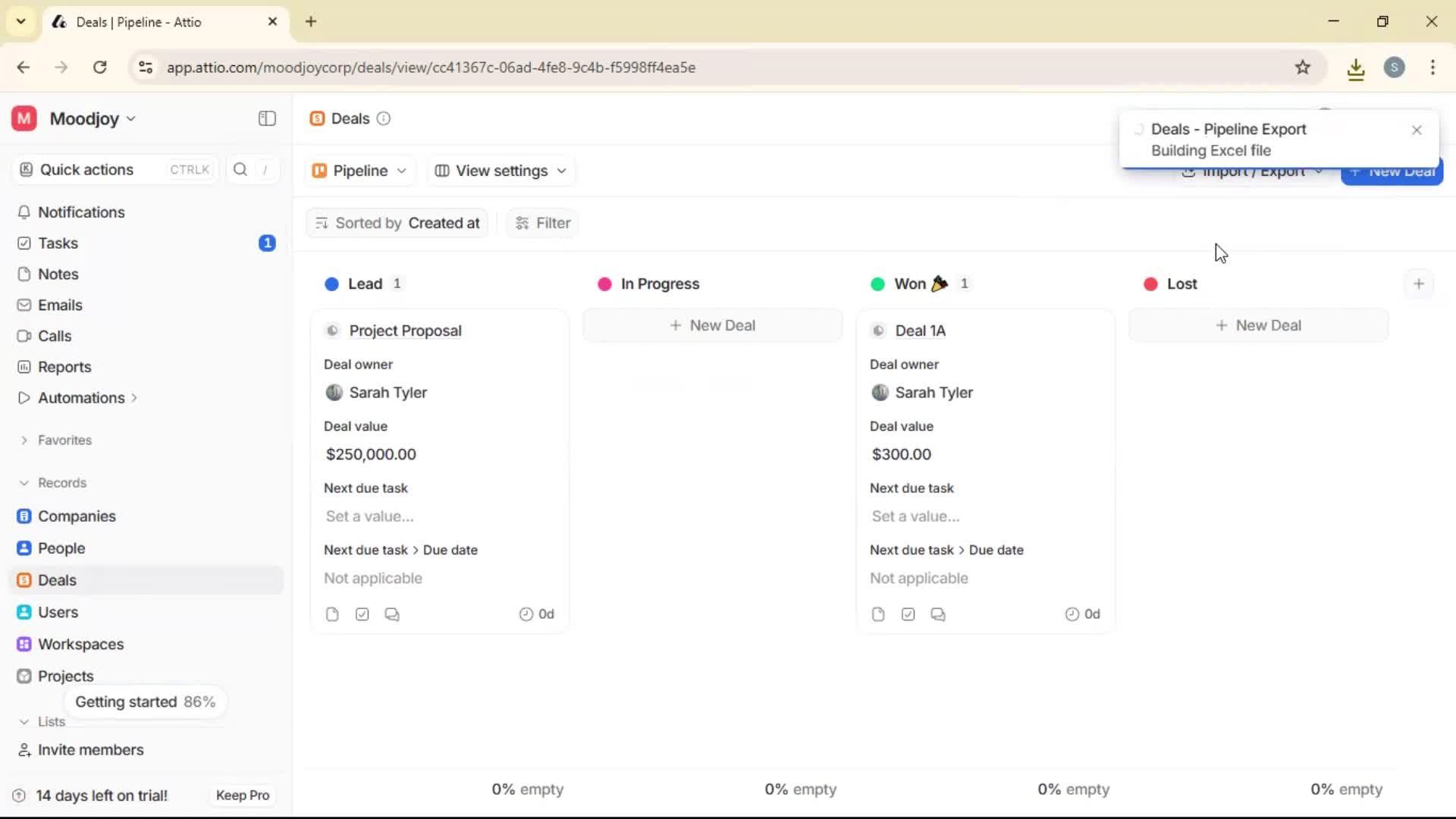
Task: Toggle the Records section header
Action: pos(53,482)
